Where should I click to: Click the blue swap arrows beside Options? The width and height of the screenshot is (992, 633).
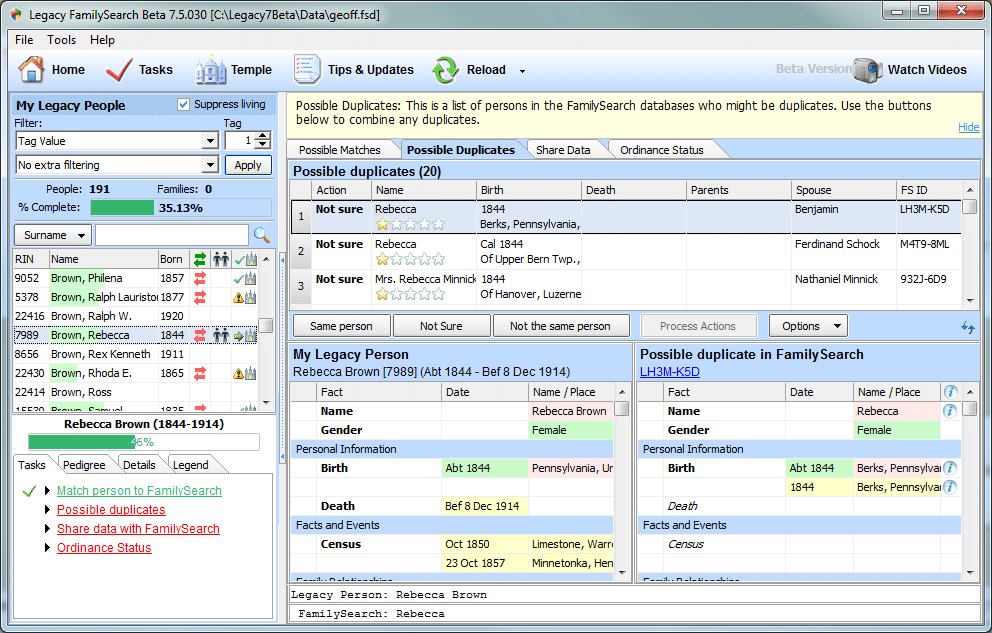pos(967,327)
